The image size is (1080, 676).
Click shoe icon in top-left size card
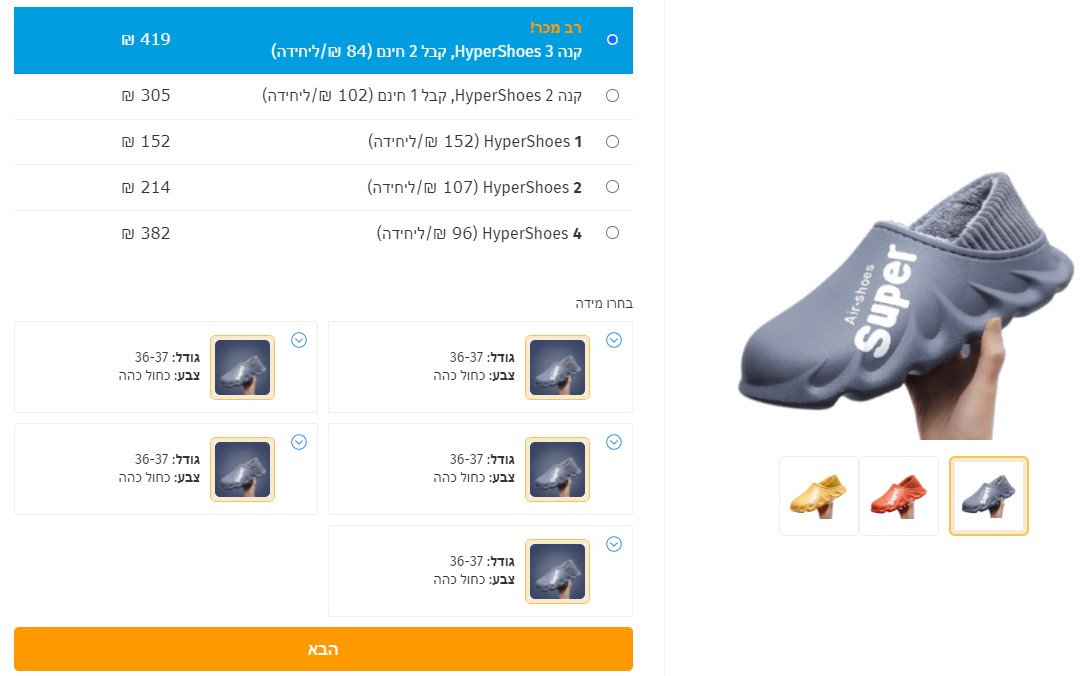tap(242, 367)
